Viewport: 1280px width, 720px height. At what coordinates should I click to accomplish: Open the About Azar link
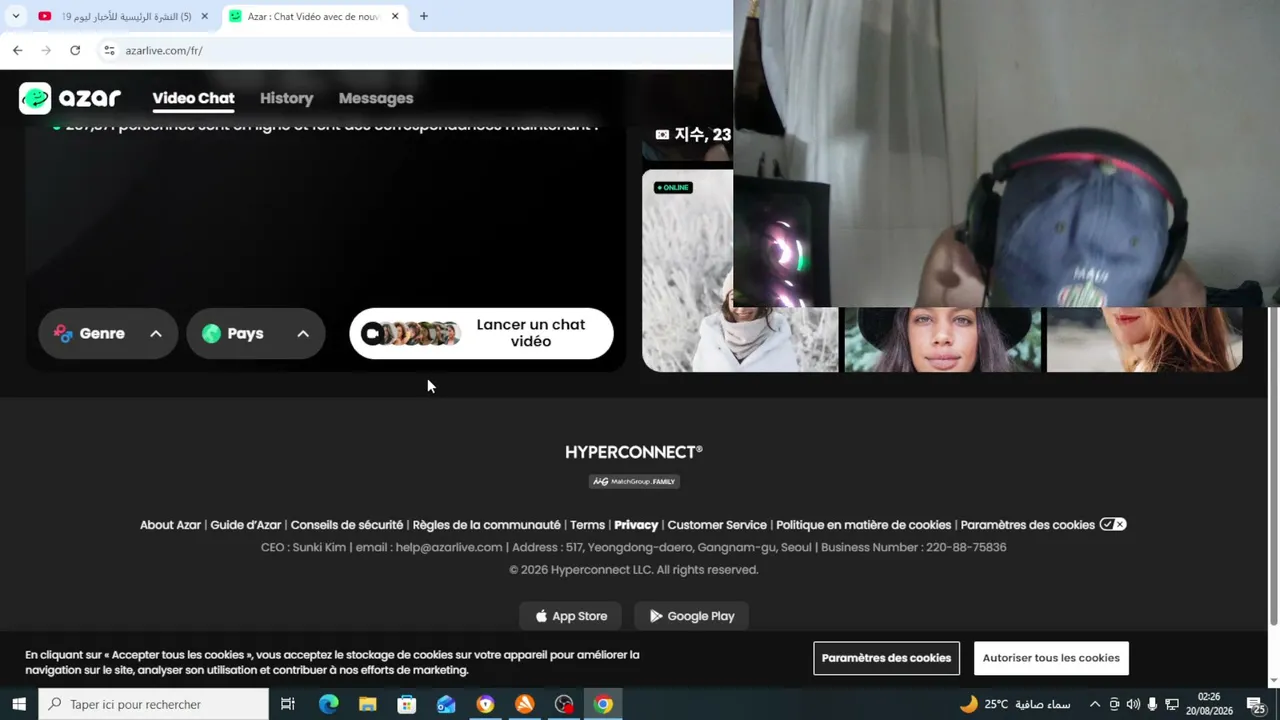tap(170, 525)
